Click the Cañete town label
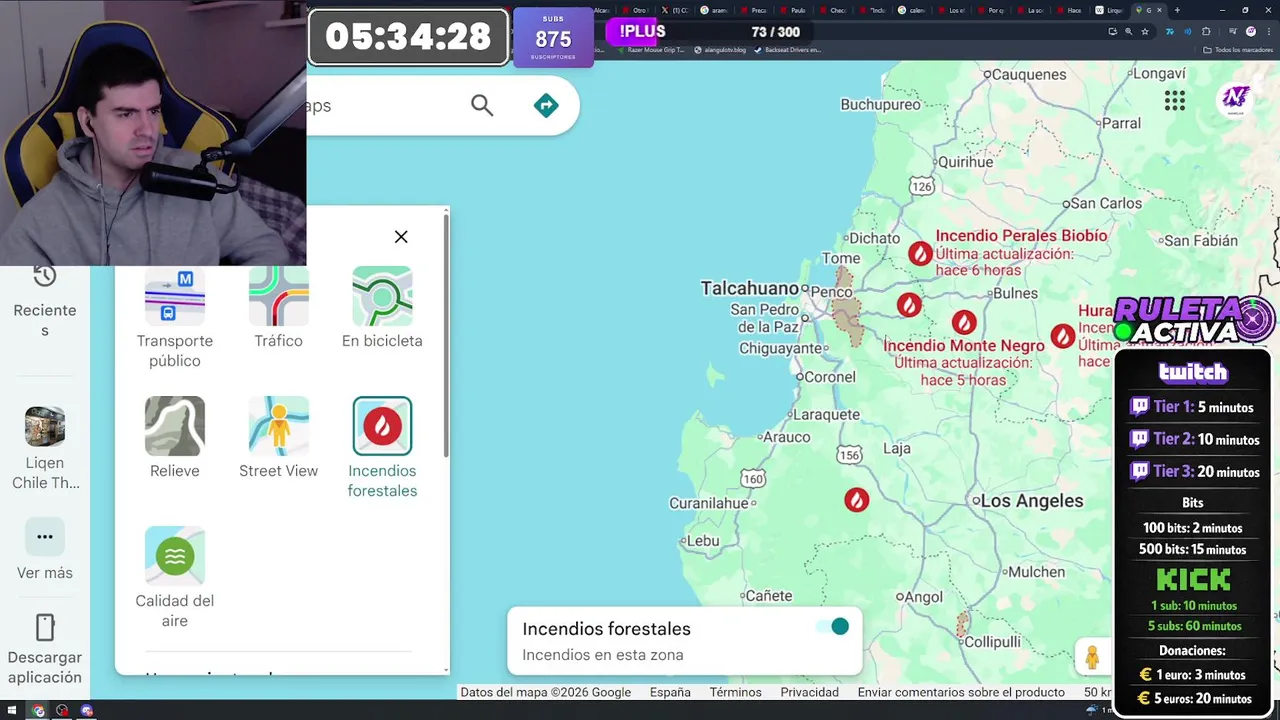 point(768,595)
